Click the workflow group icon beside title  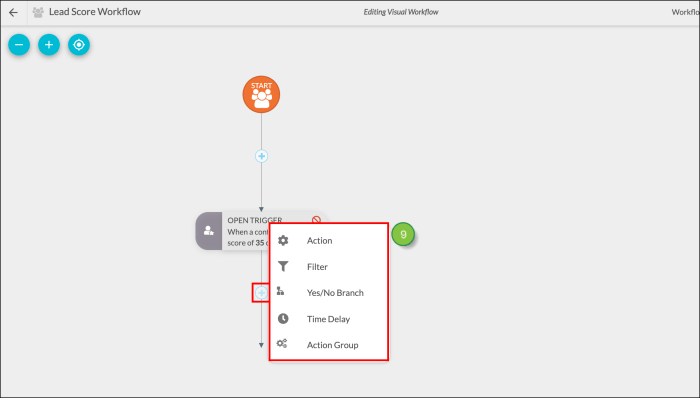(38, 12)
